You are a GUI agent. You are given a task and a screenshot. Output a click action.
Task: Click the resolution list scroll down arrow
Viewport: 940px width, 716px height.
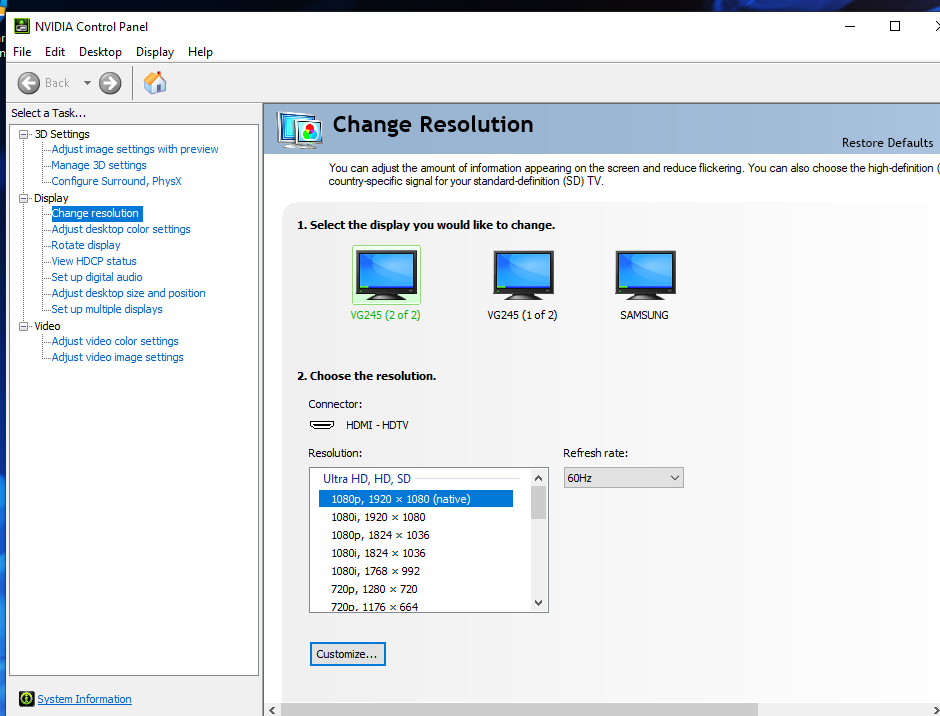(x=538, y=603)
